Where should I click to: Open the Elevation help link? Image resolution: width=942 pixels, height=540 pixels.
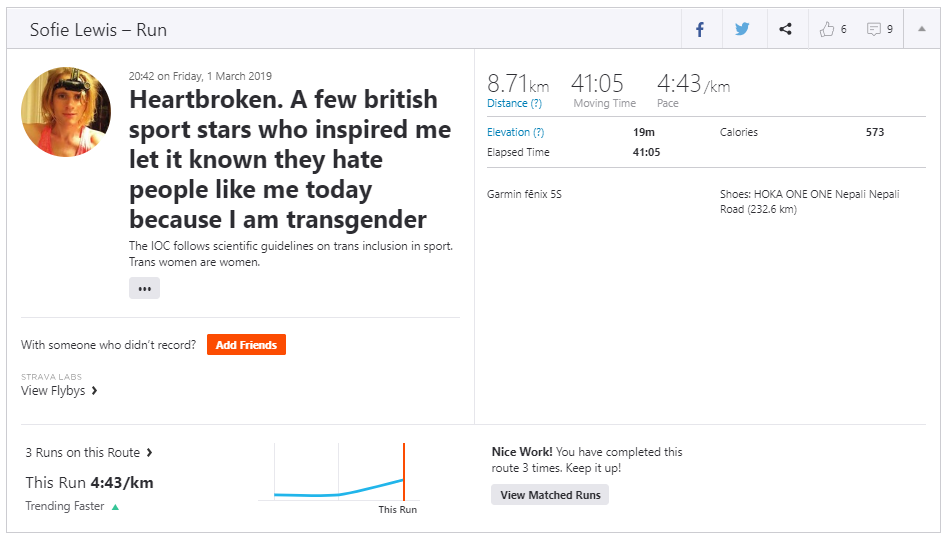(x=515, y=132)
